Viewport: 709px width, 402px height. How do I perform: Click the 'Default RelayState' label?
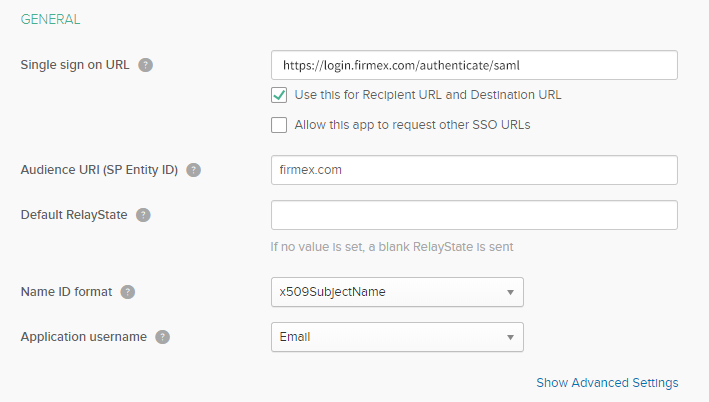pyautogui.click(x=74, y=215)
